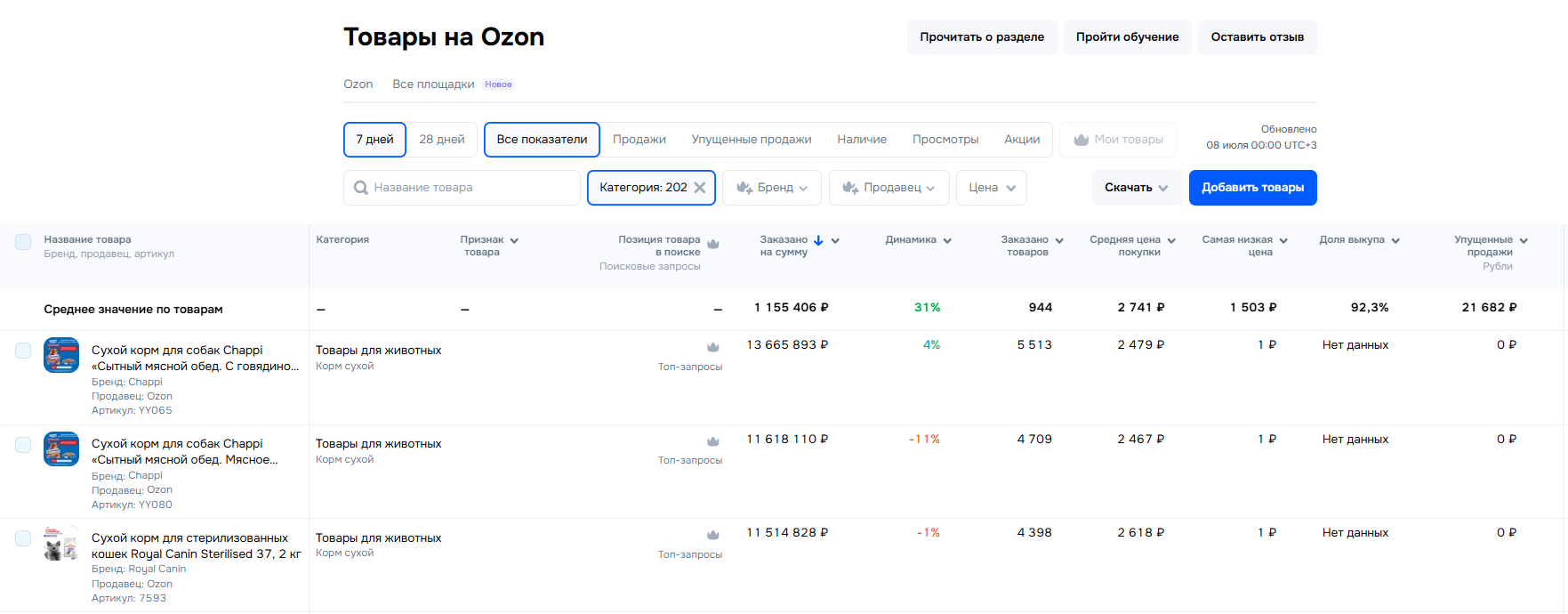Click the sort arrow on Заказано на сумму
Viewport: 1568px width, 614px height.
pos(818,240)
